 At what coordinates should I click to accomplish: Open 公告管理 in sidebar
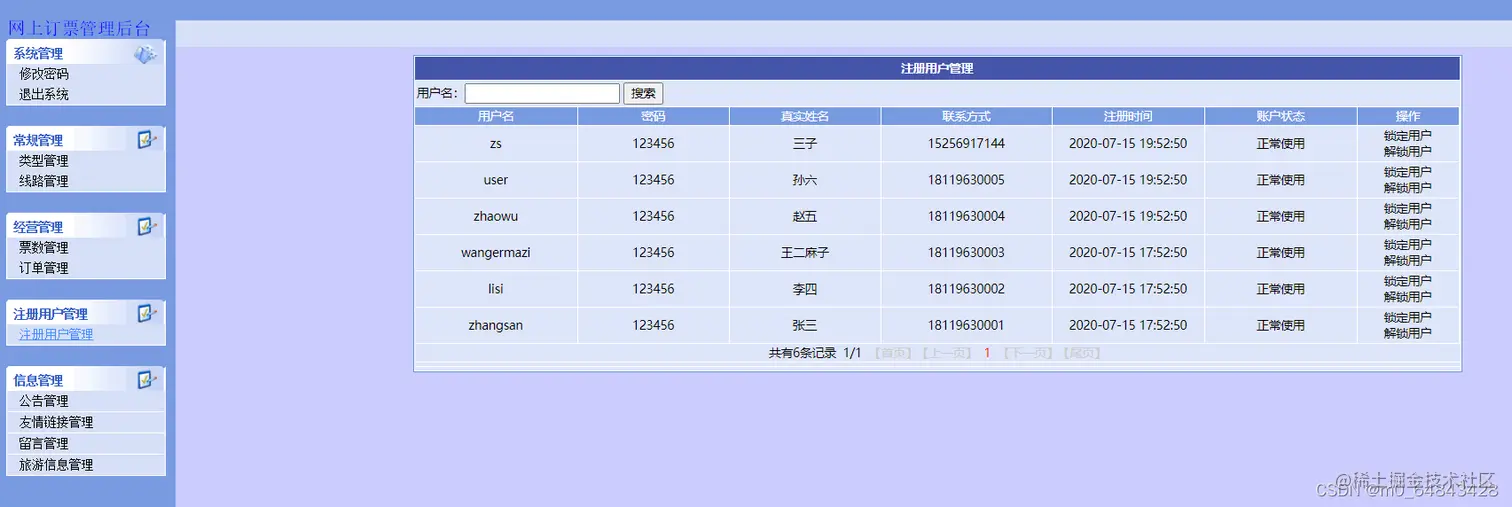[x=44, y=402]
